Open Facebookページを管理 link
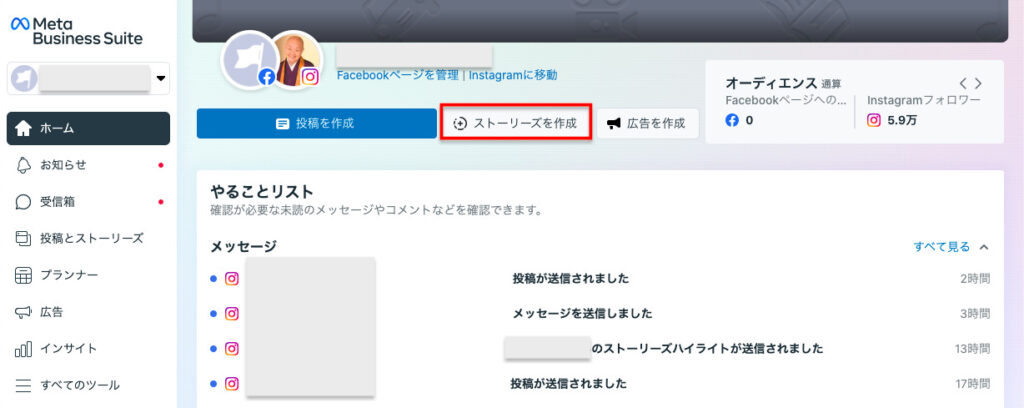This screenshot has width=1024, height=408. point(397,75)
